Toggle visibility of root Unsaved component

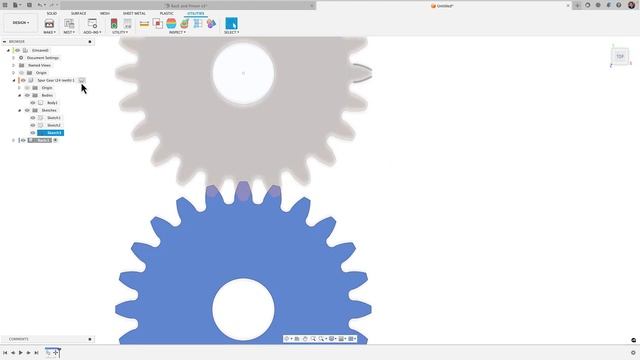18,51
